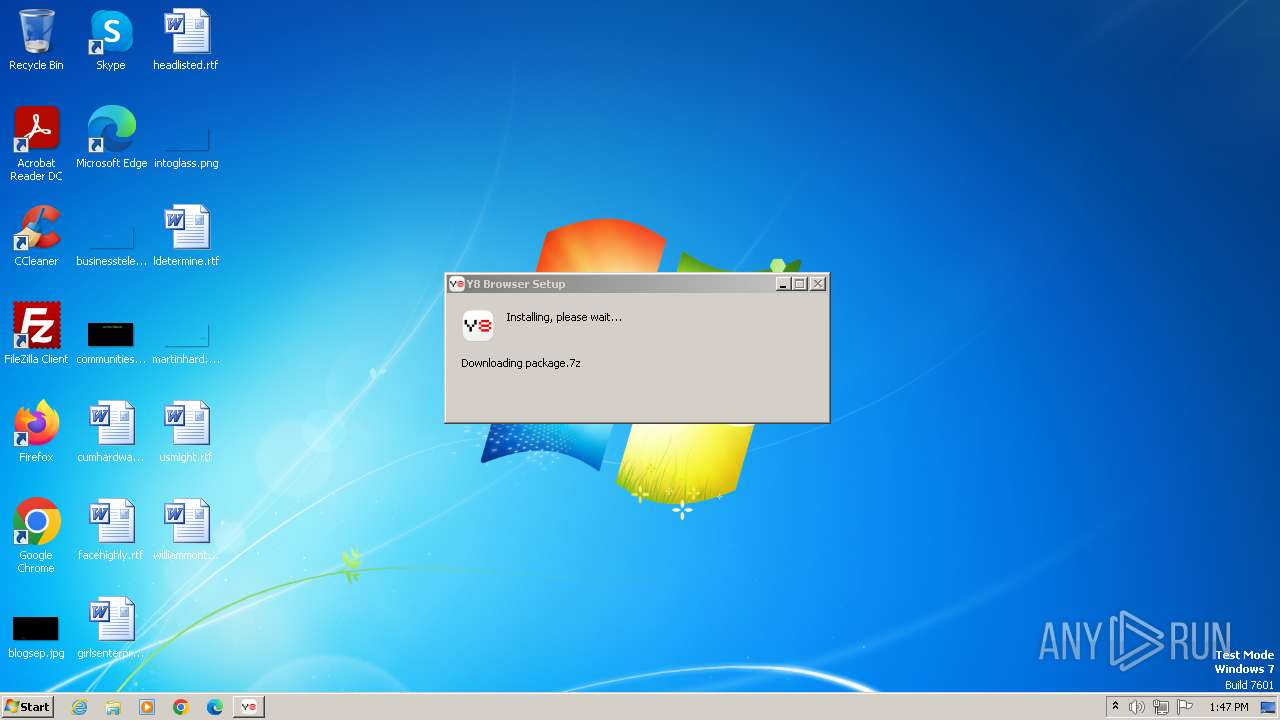1280x720 pixels.
Task: Open the Start menu
Action: pyautogui.click(x=27, y=707)
